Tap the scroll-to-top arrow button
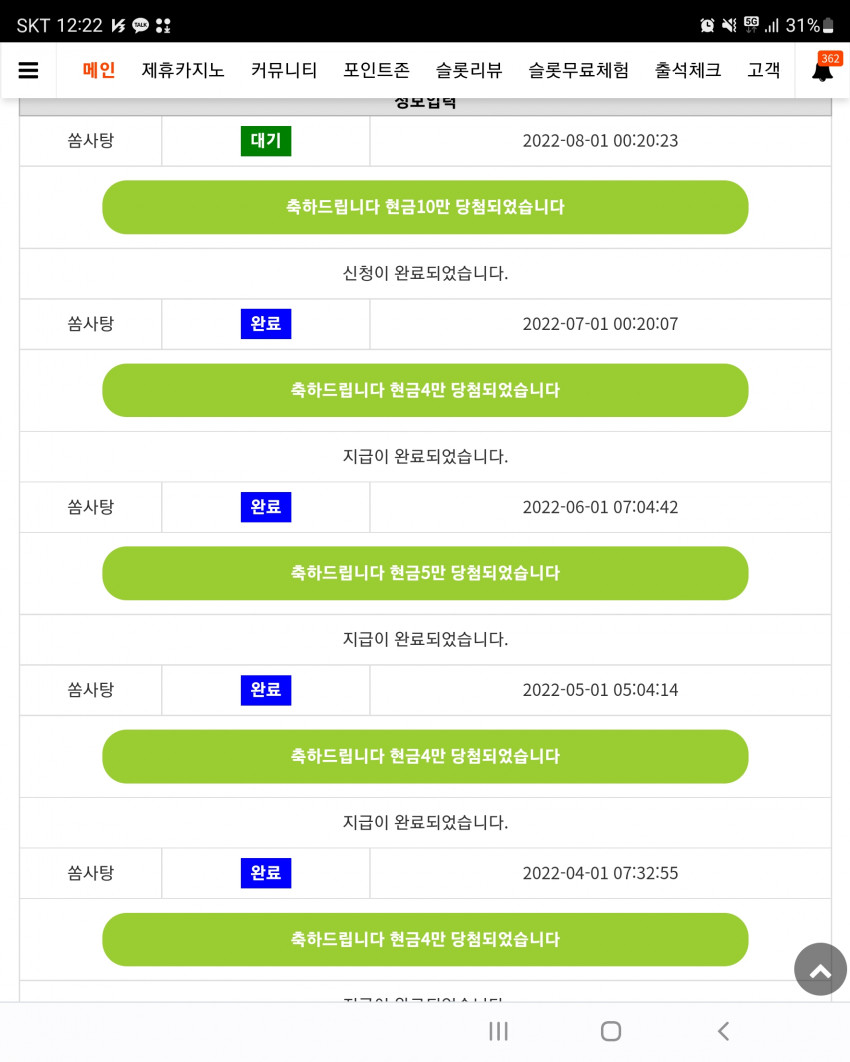 (x=820, y=969)
